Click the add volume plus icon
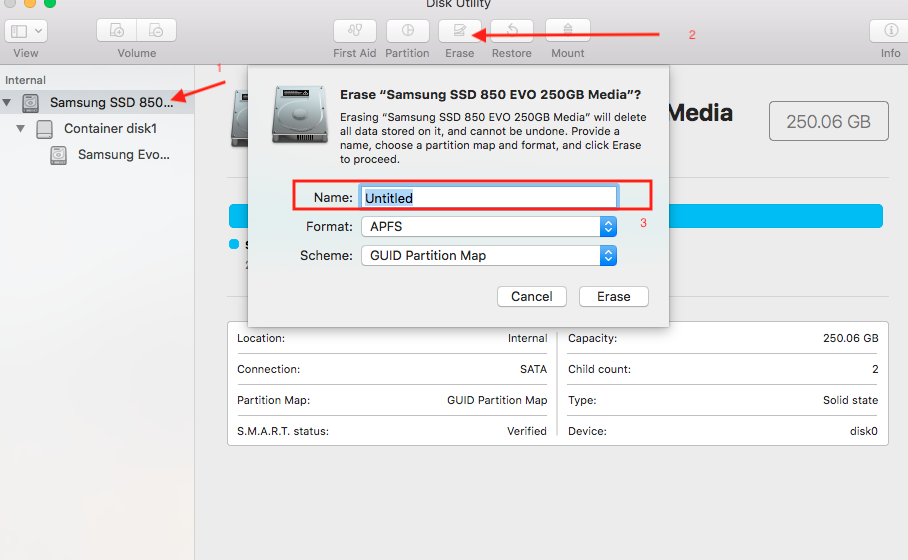Screen dimensions: 908x560 117,30
